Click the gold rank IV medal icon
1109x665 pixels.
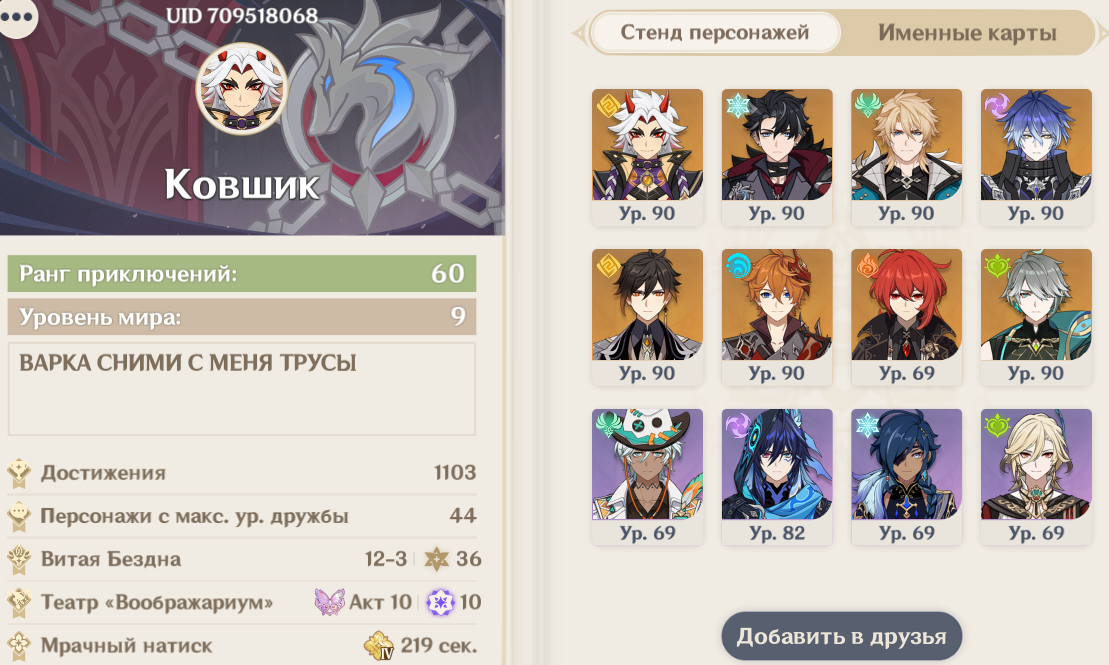(379, 645)
